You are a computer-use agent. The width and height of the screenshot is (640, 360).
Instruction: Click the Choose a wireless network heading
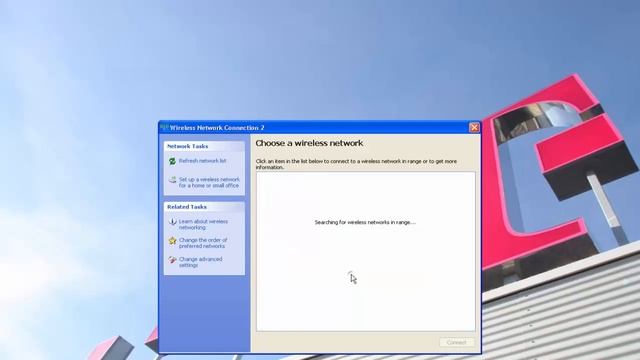click(x=309, y=143)
